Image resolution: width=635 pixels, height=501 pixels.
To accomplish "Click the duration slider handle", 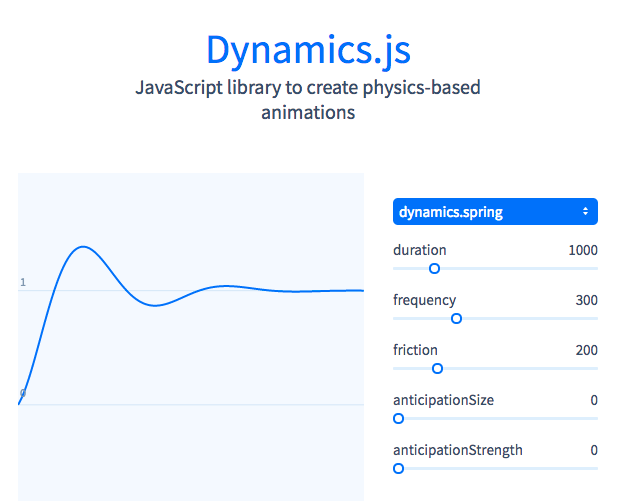I will click(x=434, y=269).
